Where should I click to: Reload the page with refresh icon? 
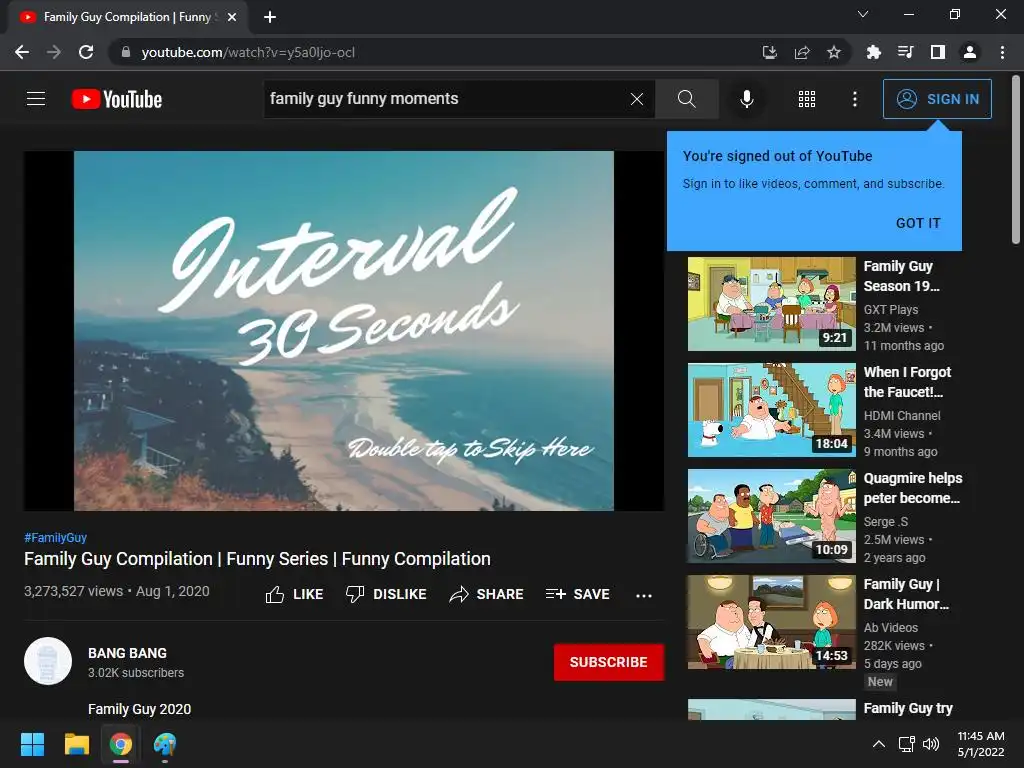pos(86,52)
